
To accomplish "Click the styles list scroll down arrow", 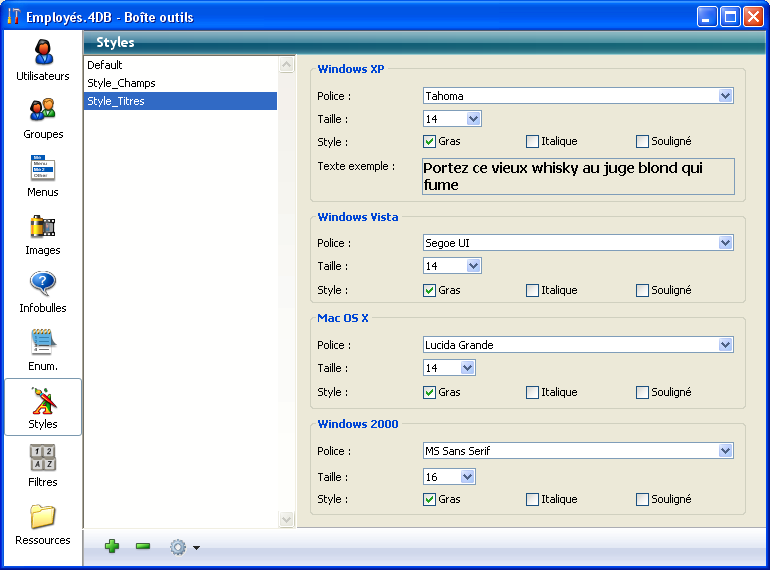I will coord(287,520).
